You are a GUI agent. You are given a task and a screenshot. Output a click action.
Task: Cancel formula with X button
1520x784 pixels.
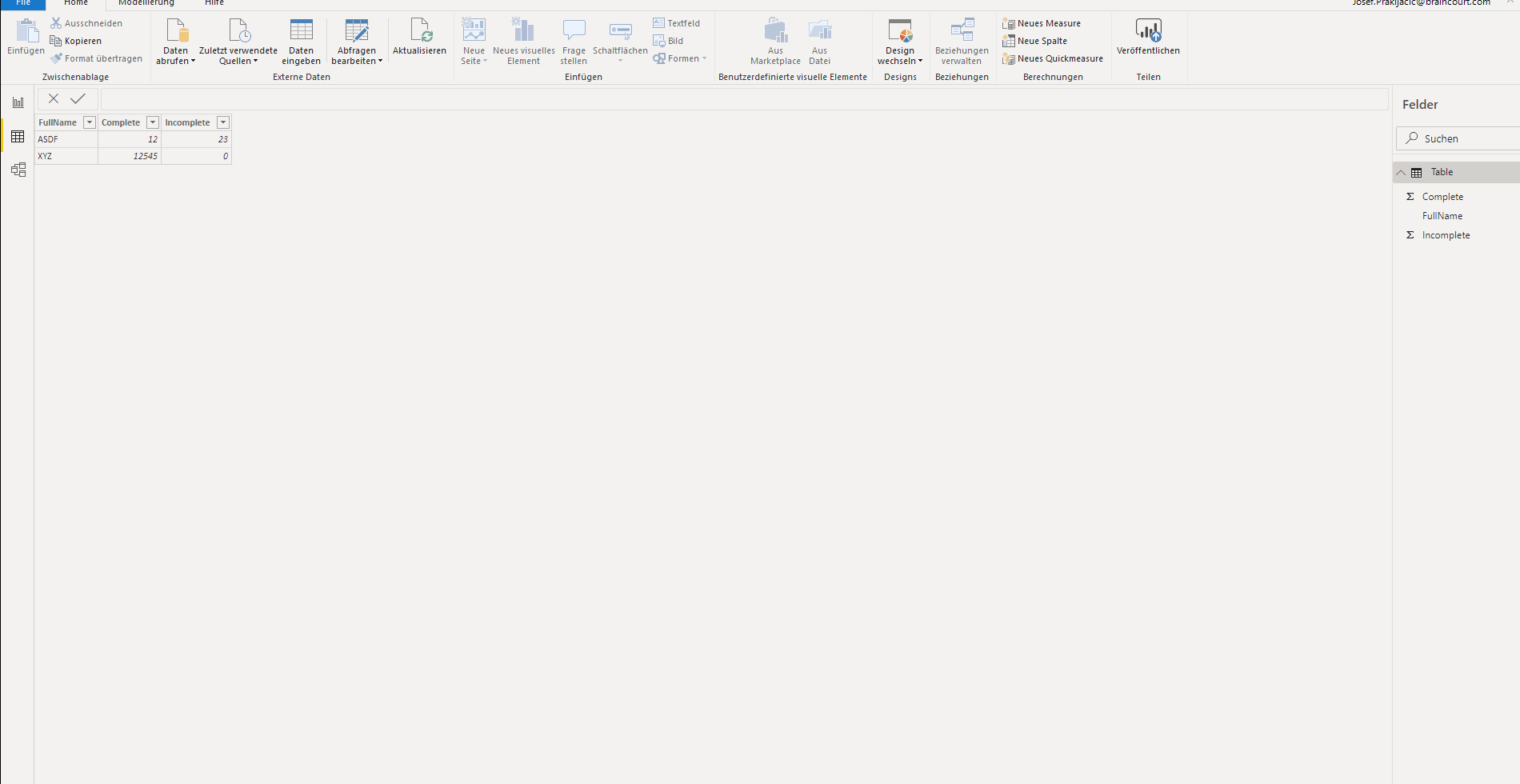tap(54, 98)
